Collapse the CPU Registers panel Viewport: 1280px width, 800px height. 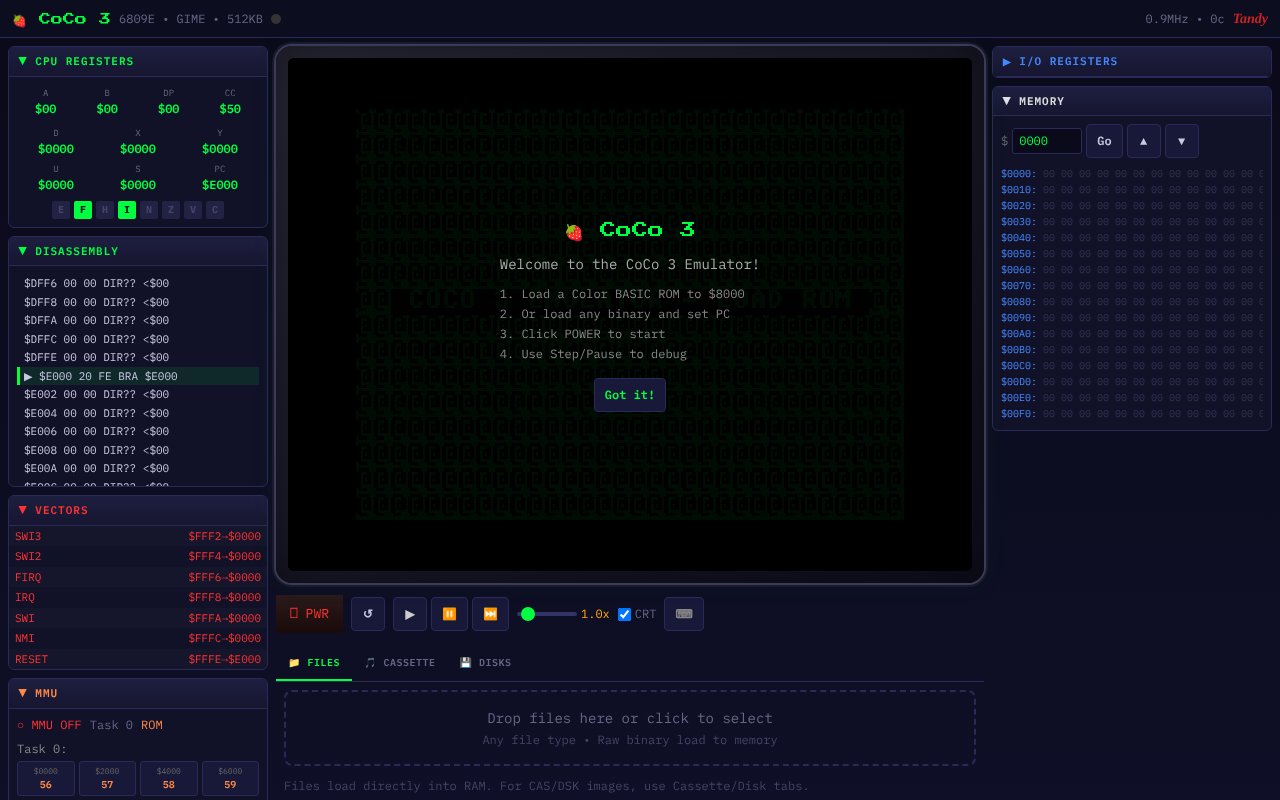click(x=23, y=61)
